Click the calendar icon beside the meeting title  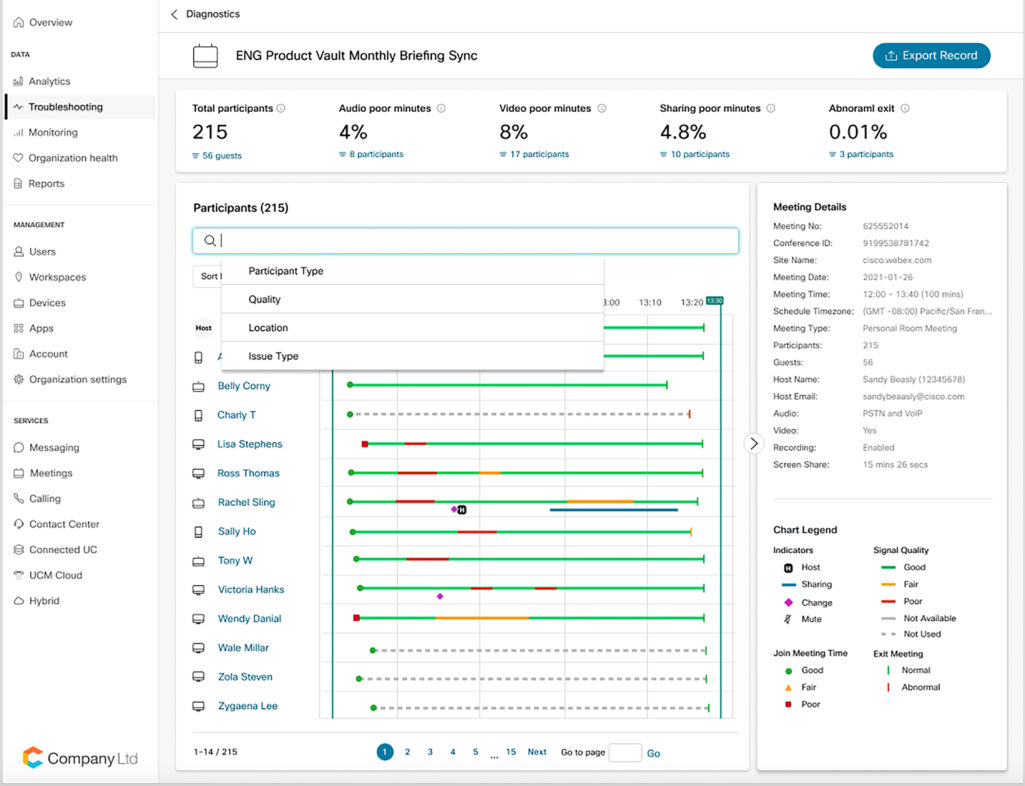(x=206, y=56)
